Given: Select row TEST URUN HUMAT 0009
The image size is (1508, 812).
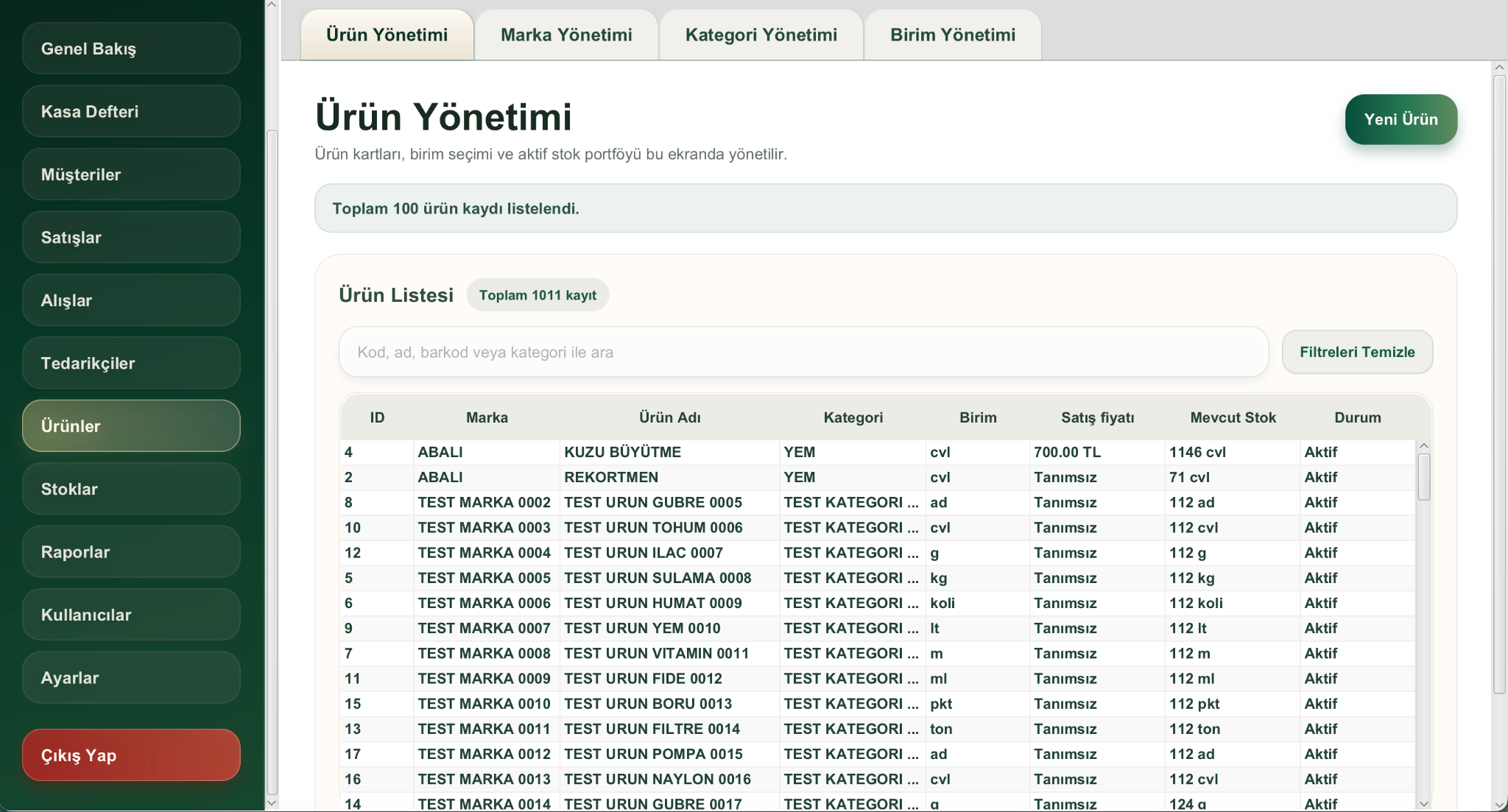Looking at the screenshot, I should [878, 603].
